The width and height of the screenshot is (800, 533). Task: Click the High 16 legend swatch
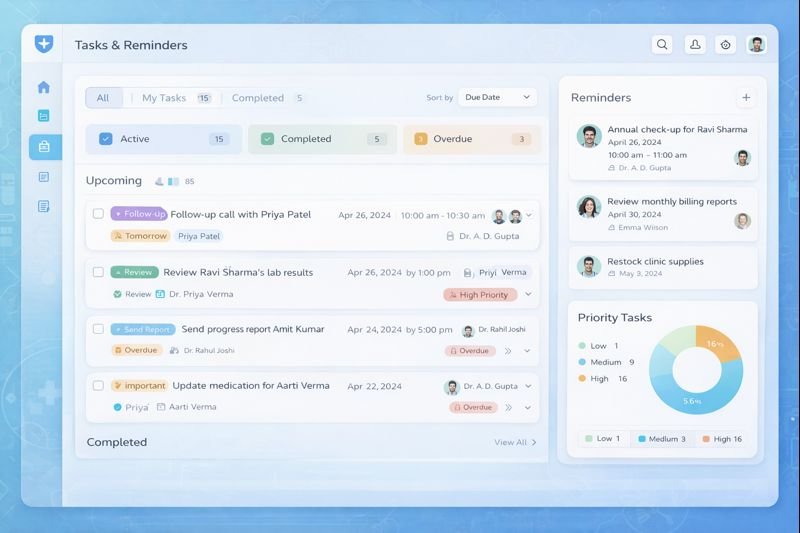pos(705,439)
